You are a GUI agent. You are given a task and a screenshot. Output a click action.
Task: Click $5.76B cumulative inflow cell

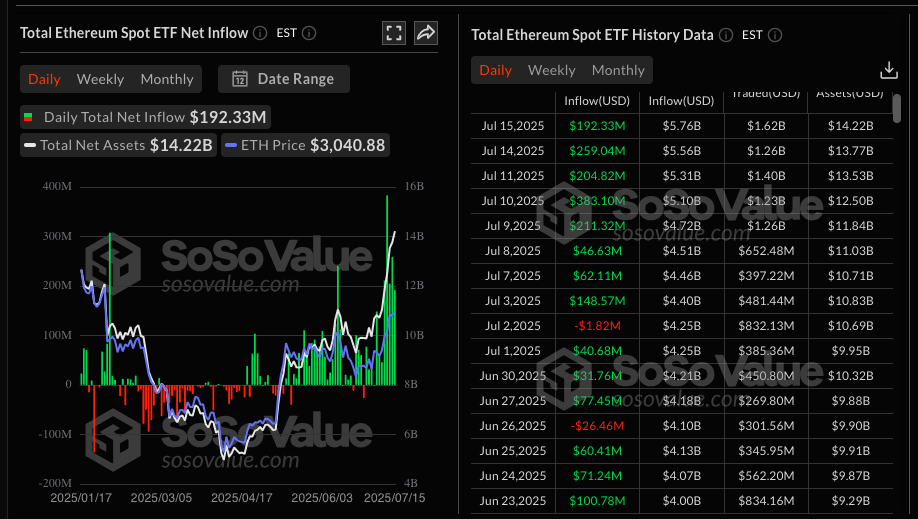(681, 126)
